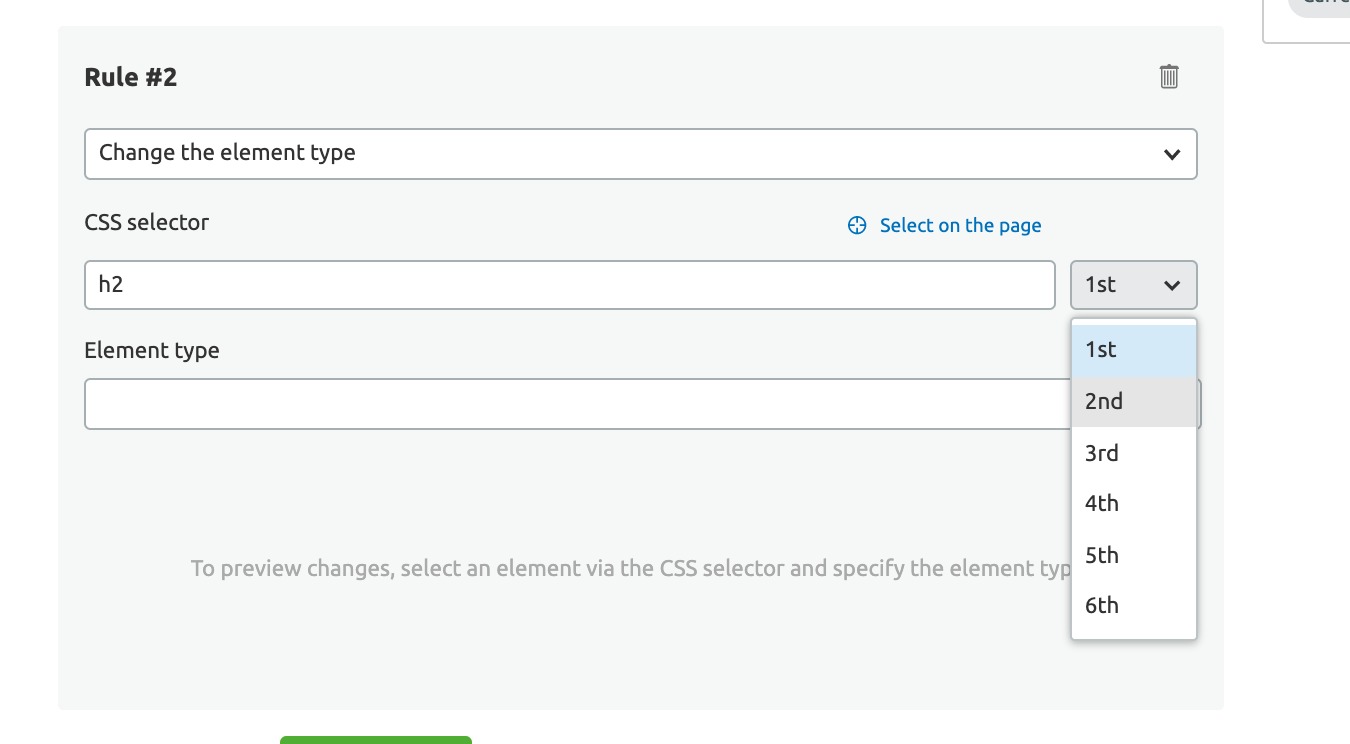Viewport: 1350px width, 744px height.
Task: Click the "Select on the page" link
Action: click(960, 225)
